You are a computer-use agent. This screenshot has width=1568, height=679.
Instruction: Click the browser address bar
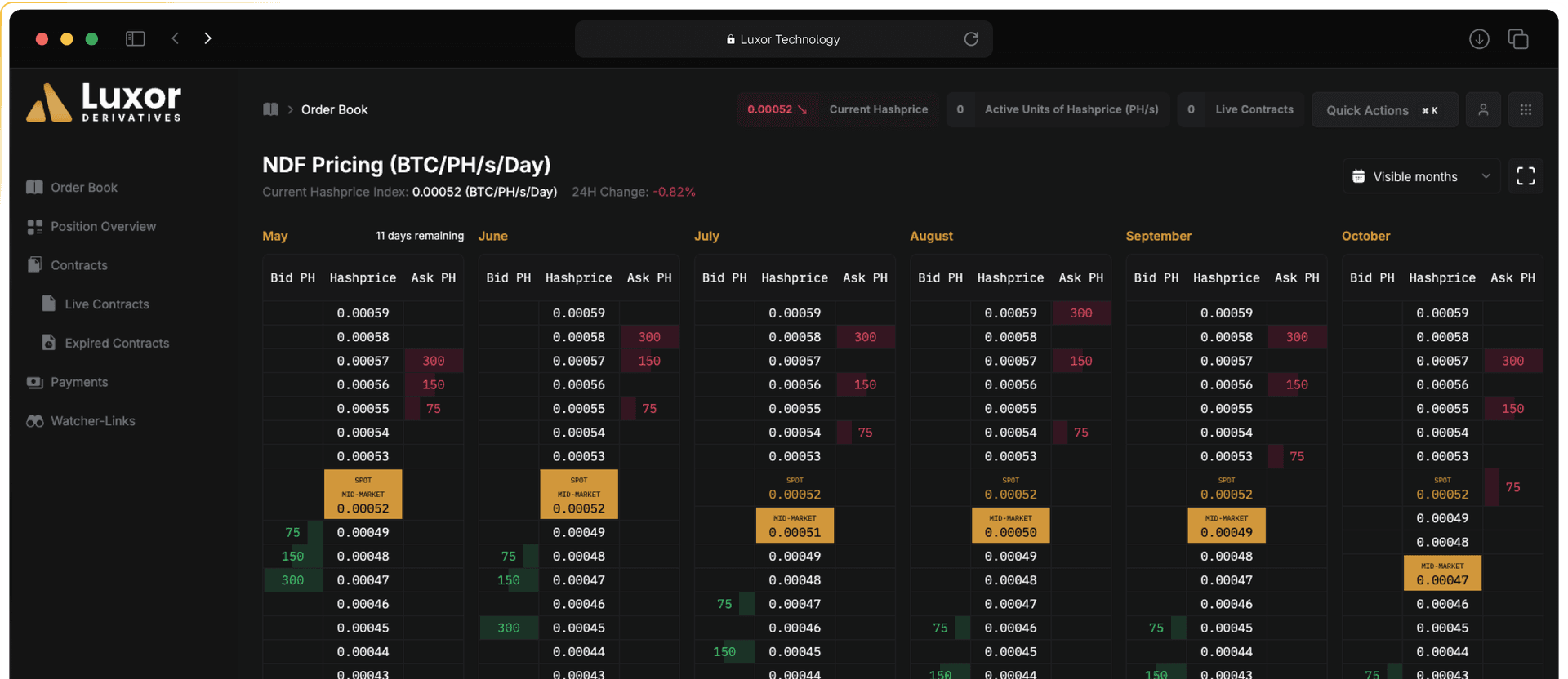[x=784, y=39]
